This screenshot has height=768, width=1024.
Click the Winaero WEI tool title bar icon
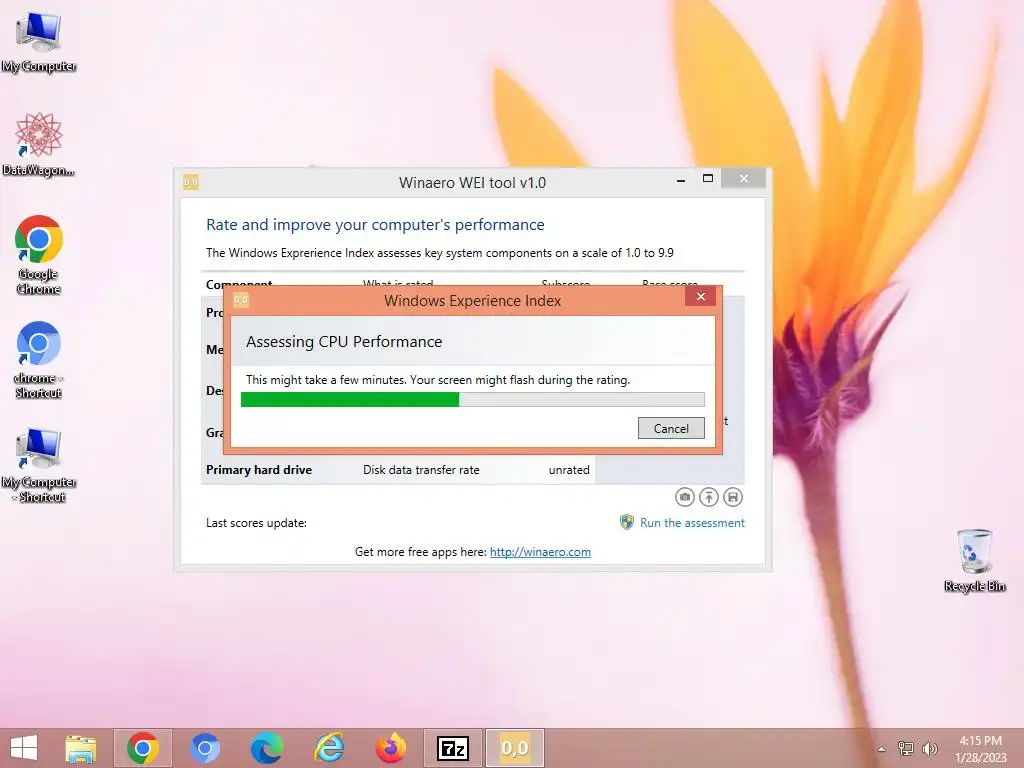pyautogui.click(x=191, y=182)
